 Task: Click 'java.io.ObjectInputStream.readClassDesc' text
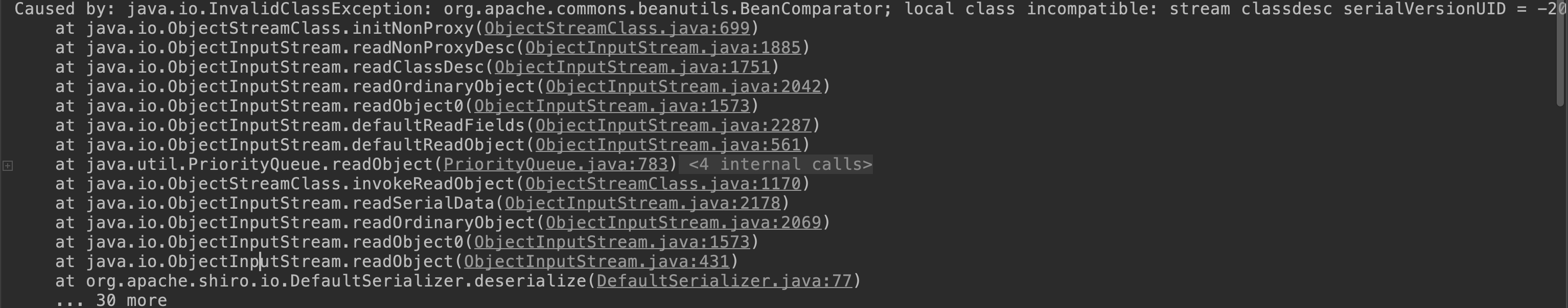click(x=285, y=67)
